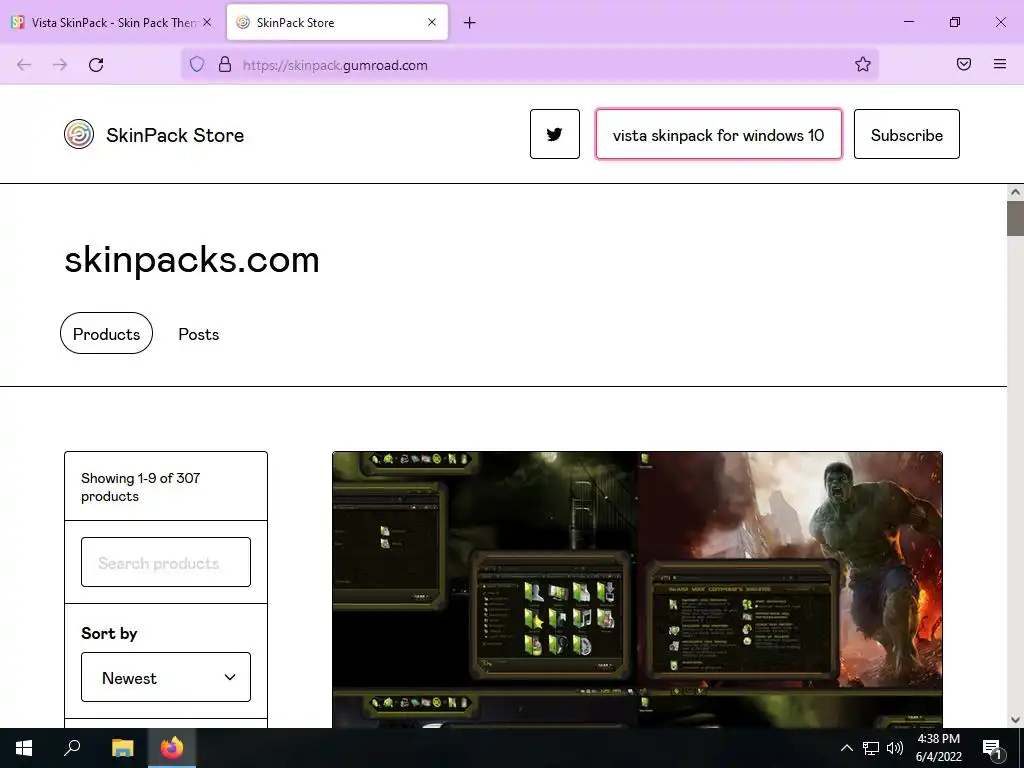Click the URL address bar

[530, 65]
